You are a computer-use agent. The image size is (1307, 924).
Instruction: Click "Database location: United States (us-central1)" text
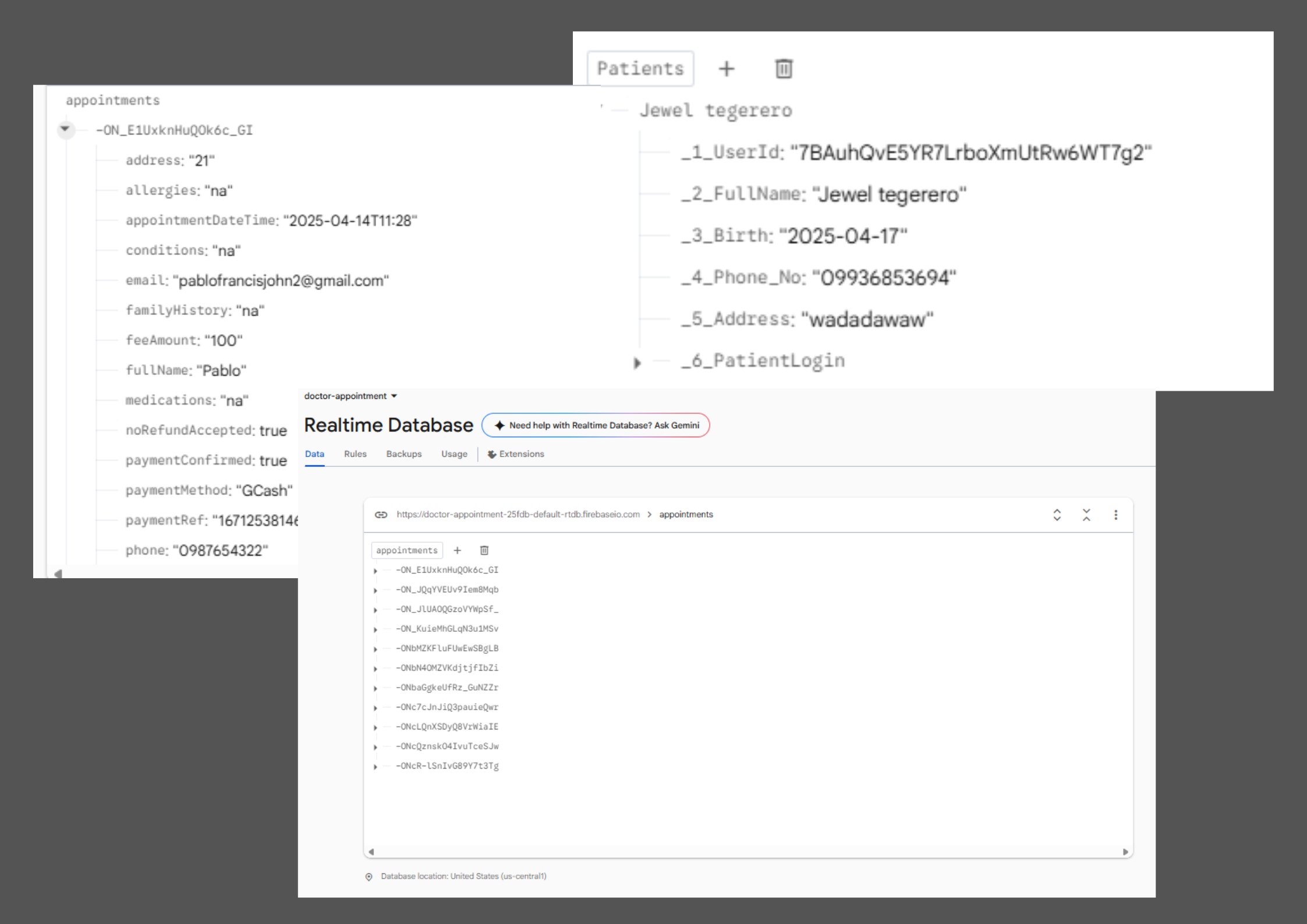click(463, 877)
